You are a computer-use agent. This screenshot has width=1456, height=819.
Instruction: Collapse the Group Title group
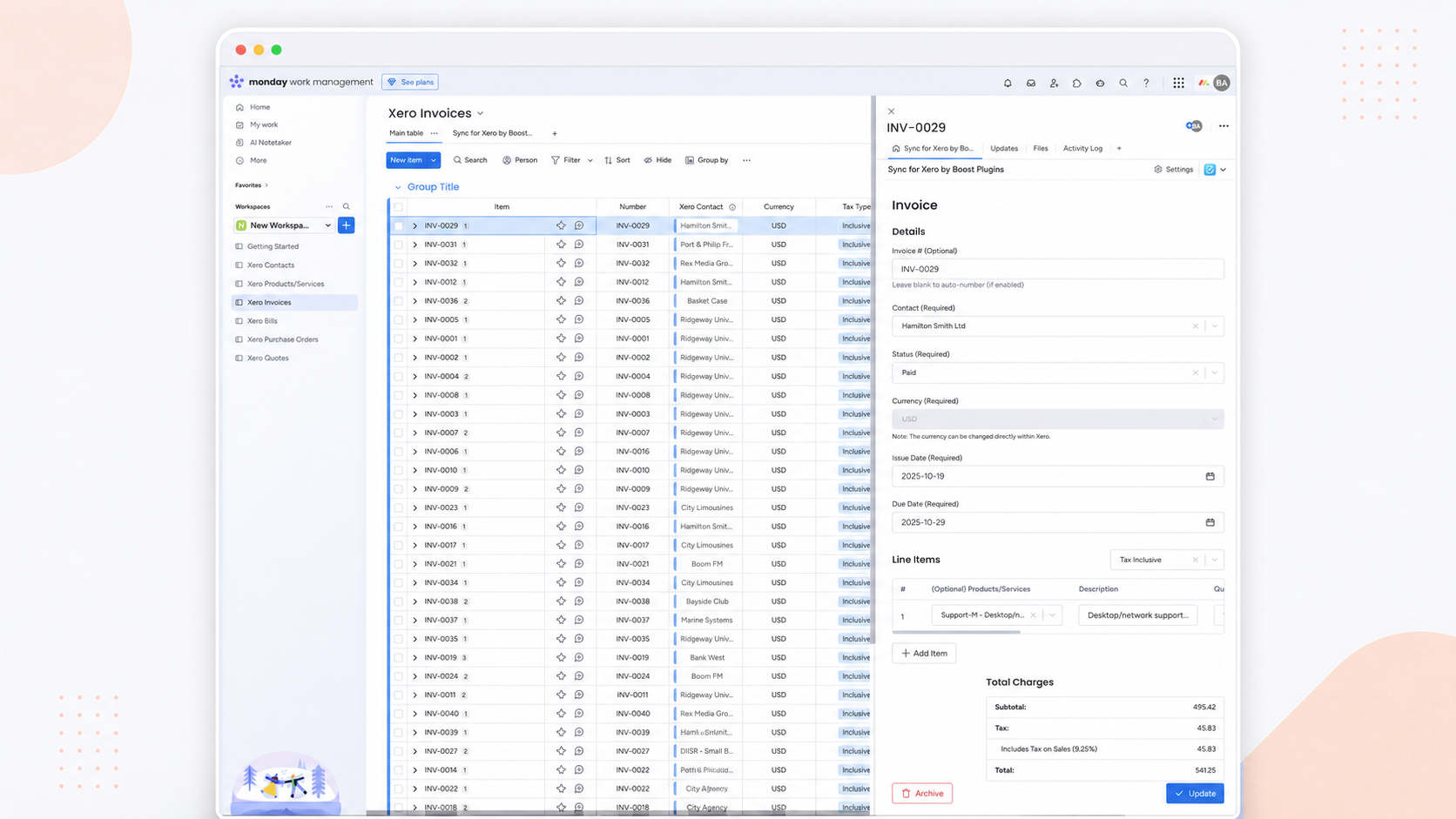398,187
